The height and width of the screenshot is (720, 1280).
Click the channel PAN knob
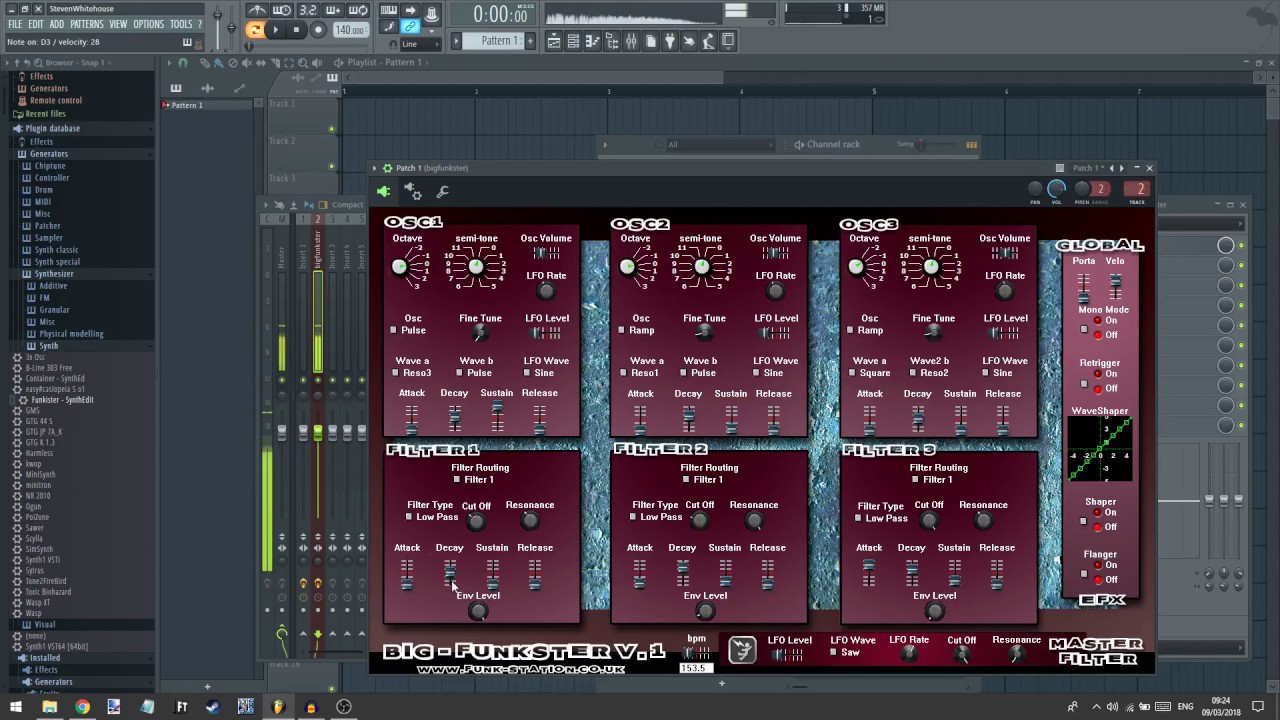(x=1035, y=189)
